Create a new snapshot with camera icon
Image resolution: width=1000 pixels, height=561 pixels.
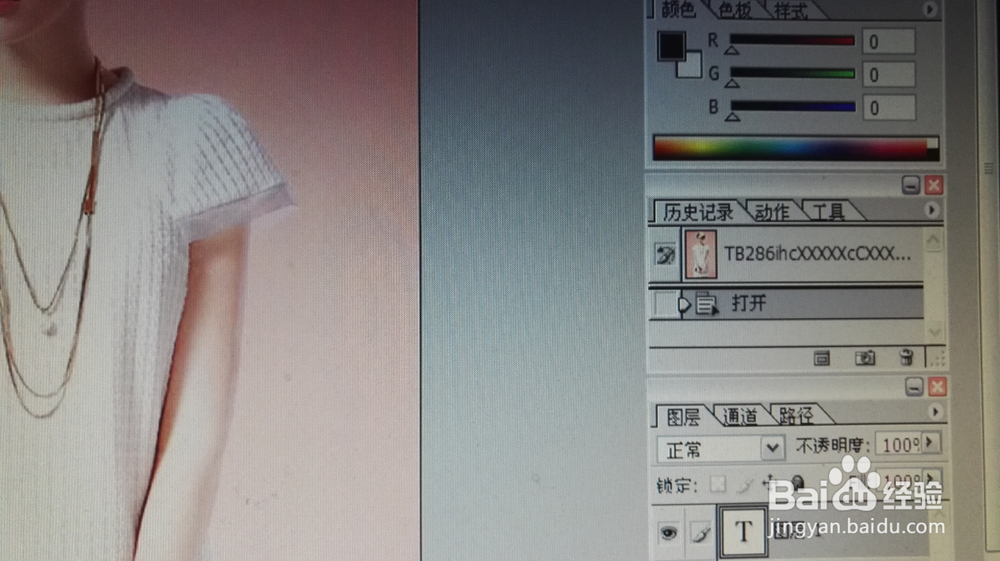[x=865, y=358]
